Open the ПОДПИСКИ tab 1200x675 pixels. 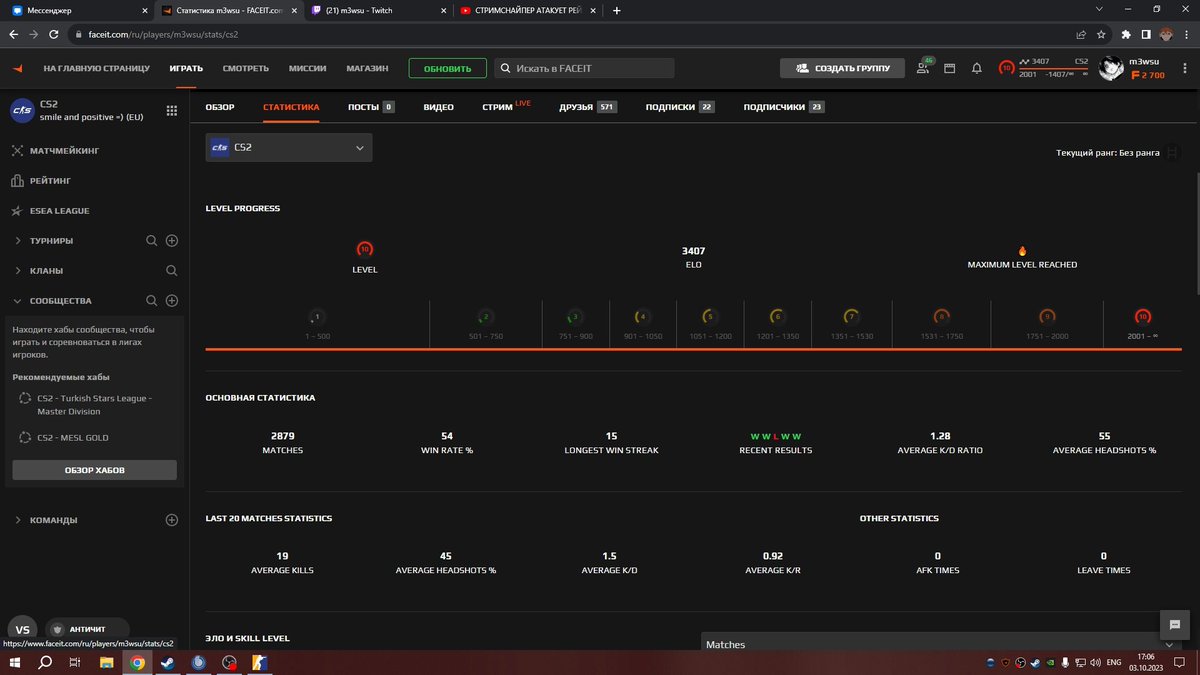pyautogui.click(x=680, y=107)
